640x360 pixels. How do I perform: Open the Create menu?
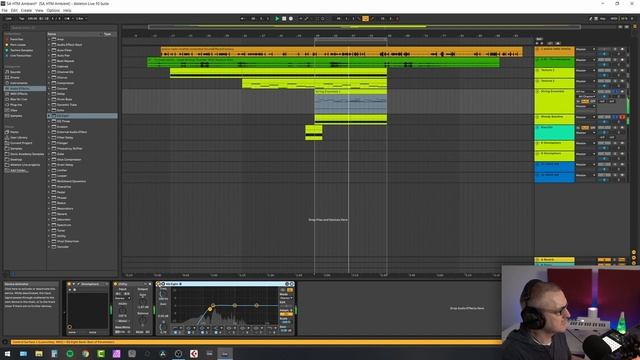[26, 10]
